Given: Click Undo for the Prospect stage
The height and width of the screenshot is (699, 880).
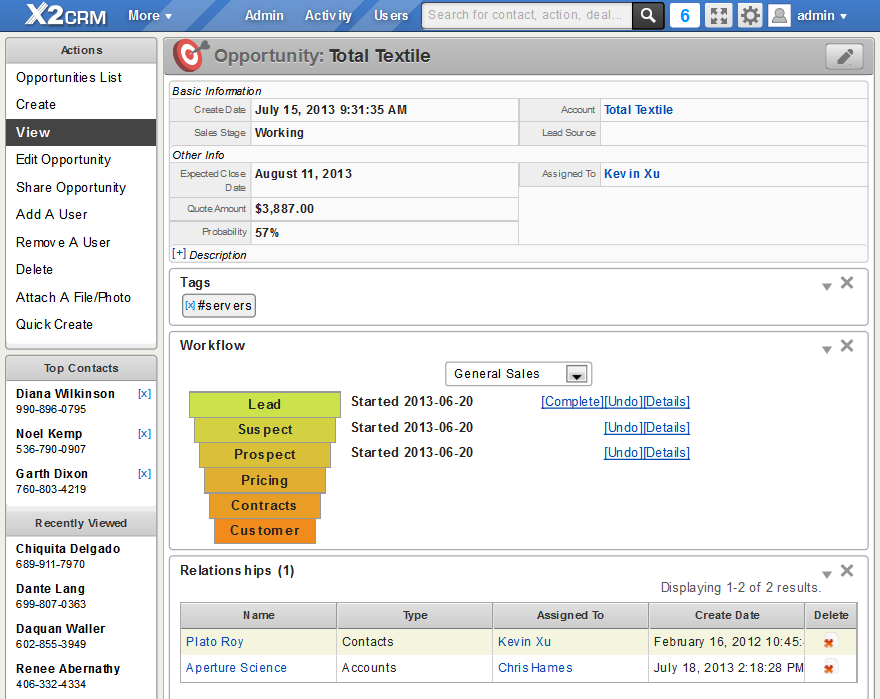Looking at the screenshot, I should [623, 453].
